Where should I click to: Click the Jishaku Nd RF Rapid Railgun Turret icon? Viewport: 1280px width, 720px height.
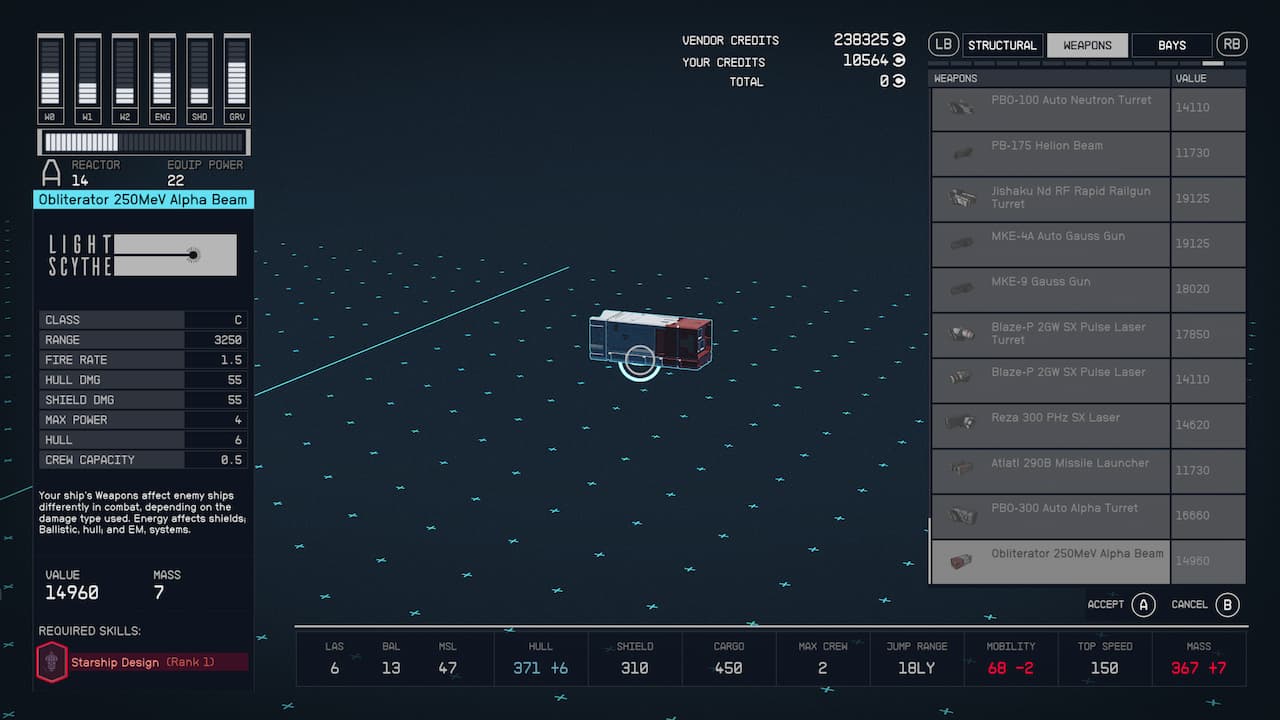pos(961,198)
